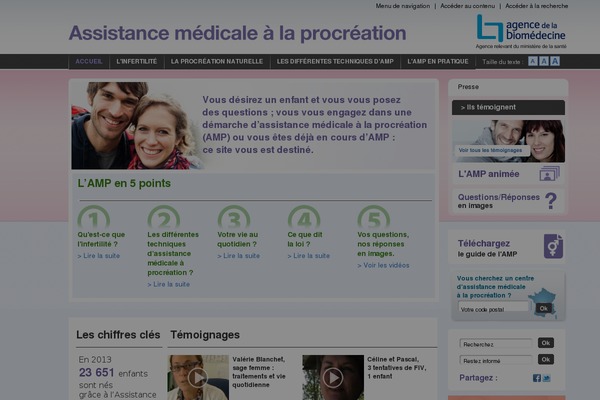
Task: Click Lire la suite under infertilité
Action: click(x=99, y=256)
